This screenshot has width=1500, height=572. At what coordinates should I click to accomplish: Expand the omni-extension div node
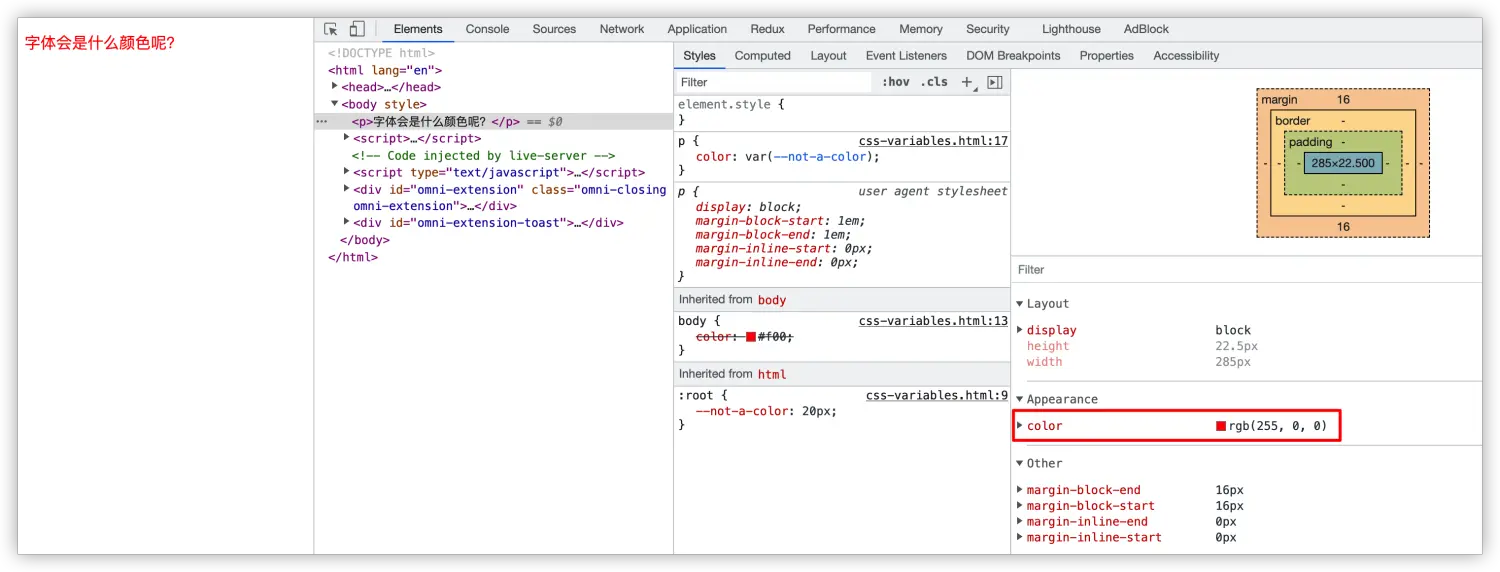tap(347, 188)
